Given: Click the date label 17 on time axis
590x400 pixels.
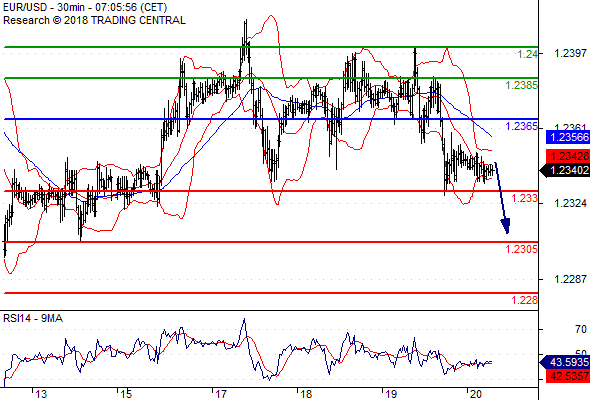Looking at the screenshot, I should [x=221, y=394].
